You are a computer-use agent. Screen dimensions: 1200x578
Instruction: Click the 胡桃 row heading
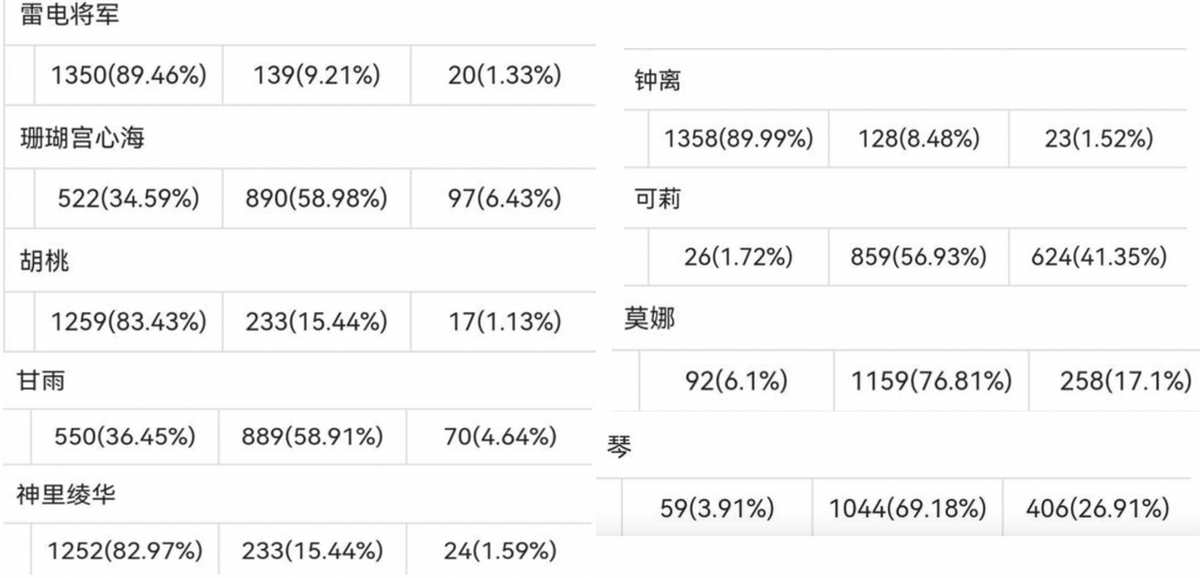[x=45, y=262]
